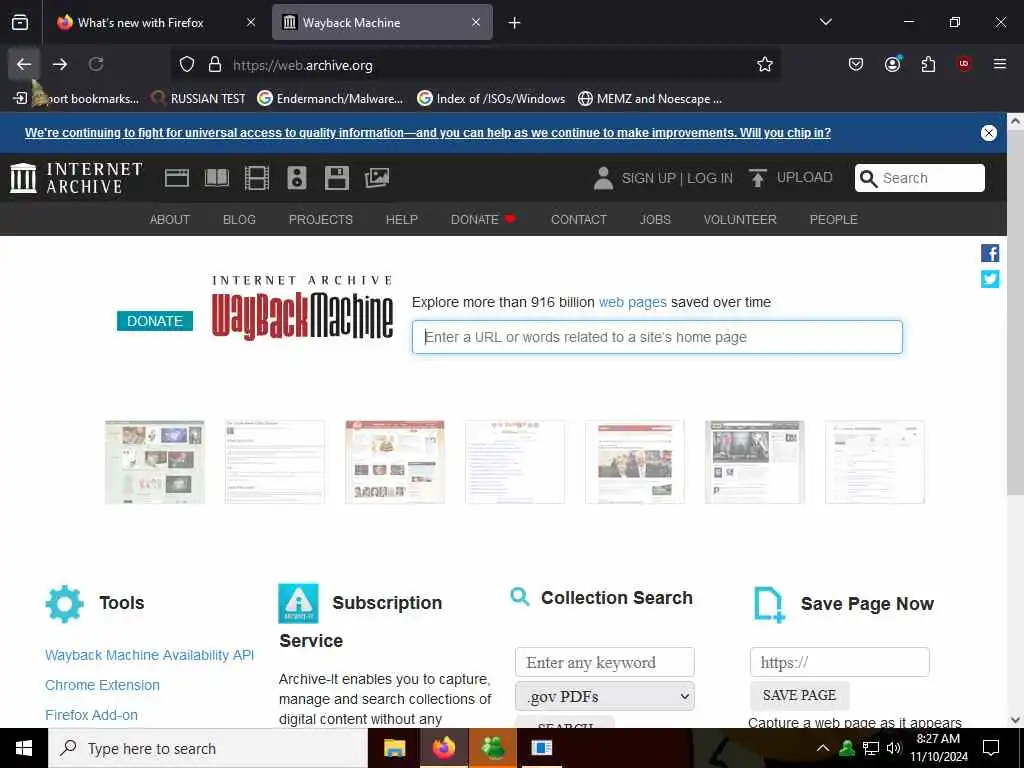Open File Explorer from the taskbar

394,748
